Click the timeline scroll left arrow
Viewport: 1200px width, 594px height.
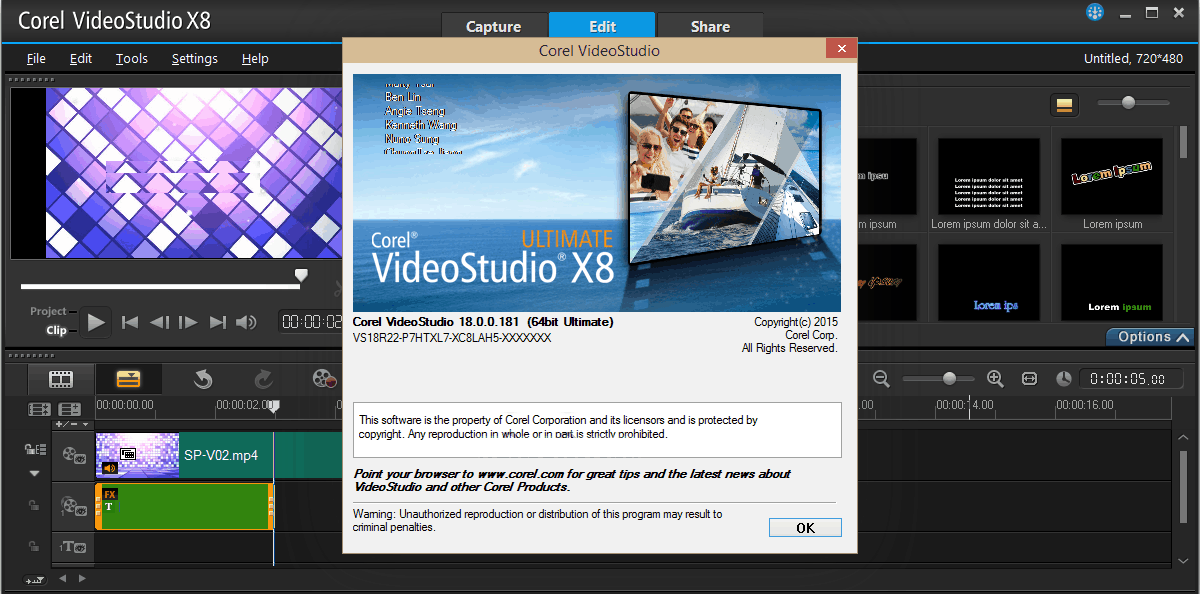tap(62, 578)
